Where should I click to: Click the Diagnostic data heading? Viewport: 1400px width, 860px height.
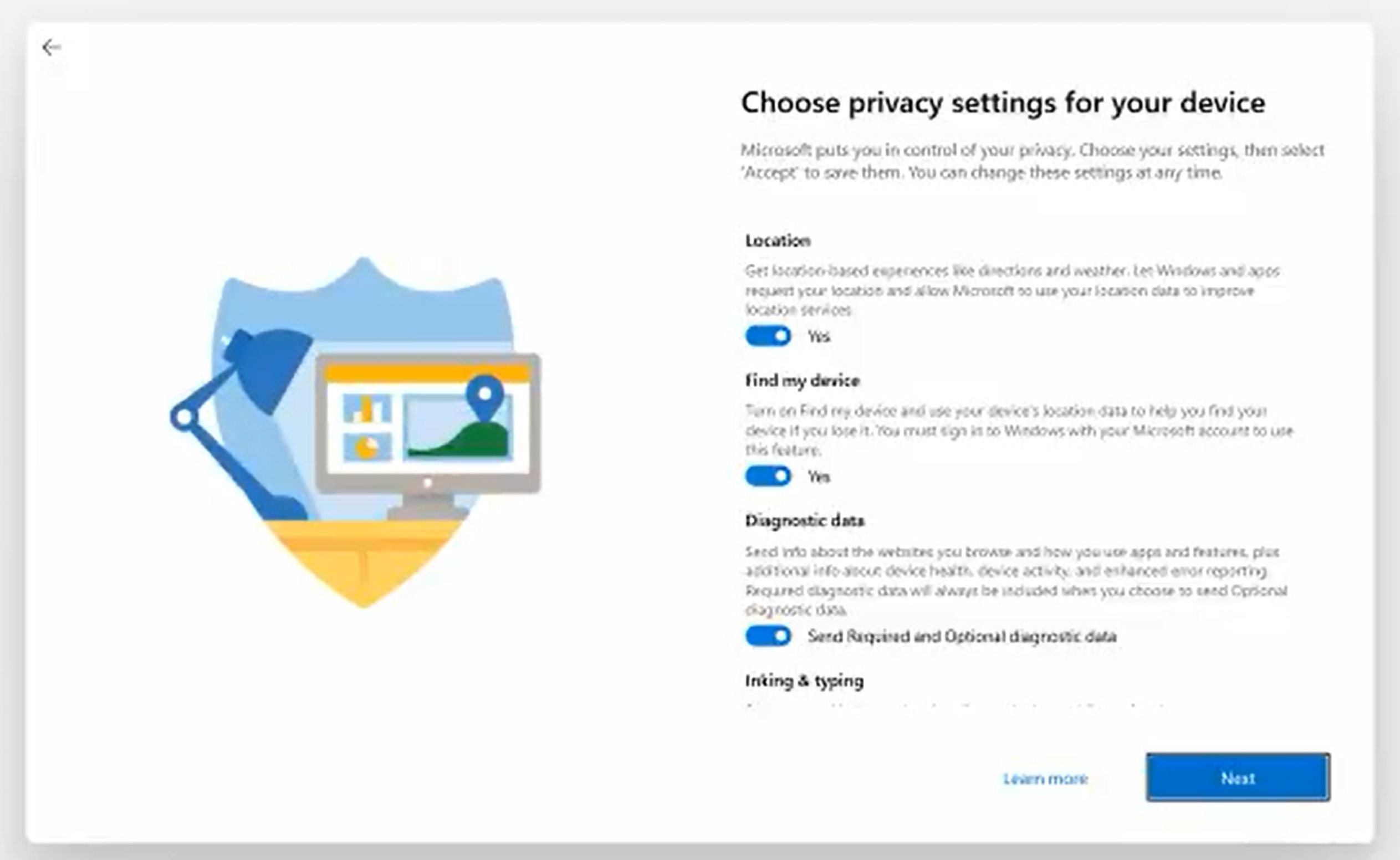[804, 520]
